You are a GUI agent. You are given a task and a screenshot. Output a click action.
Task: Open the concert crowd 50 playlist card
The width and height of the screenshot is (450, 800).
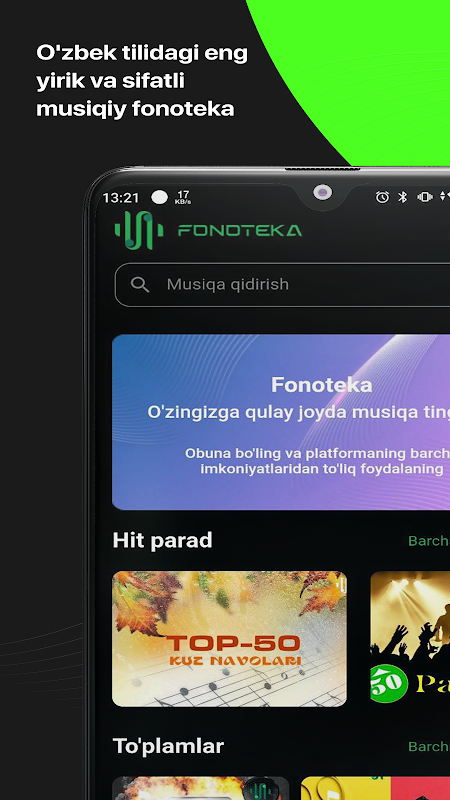click(410, 639)
